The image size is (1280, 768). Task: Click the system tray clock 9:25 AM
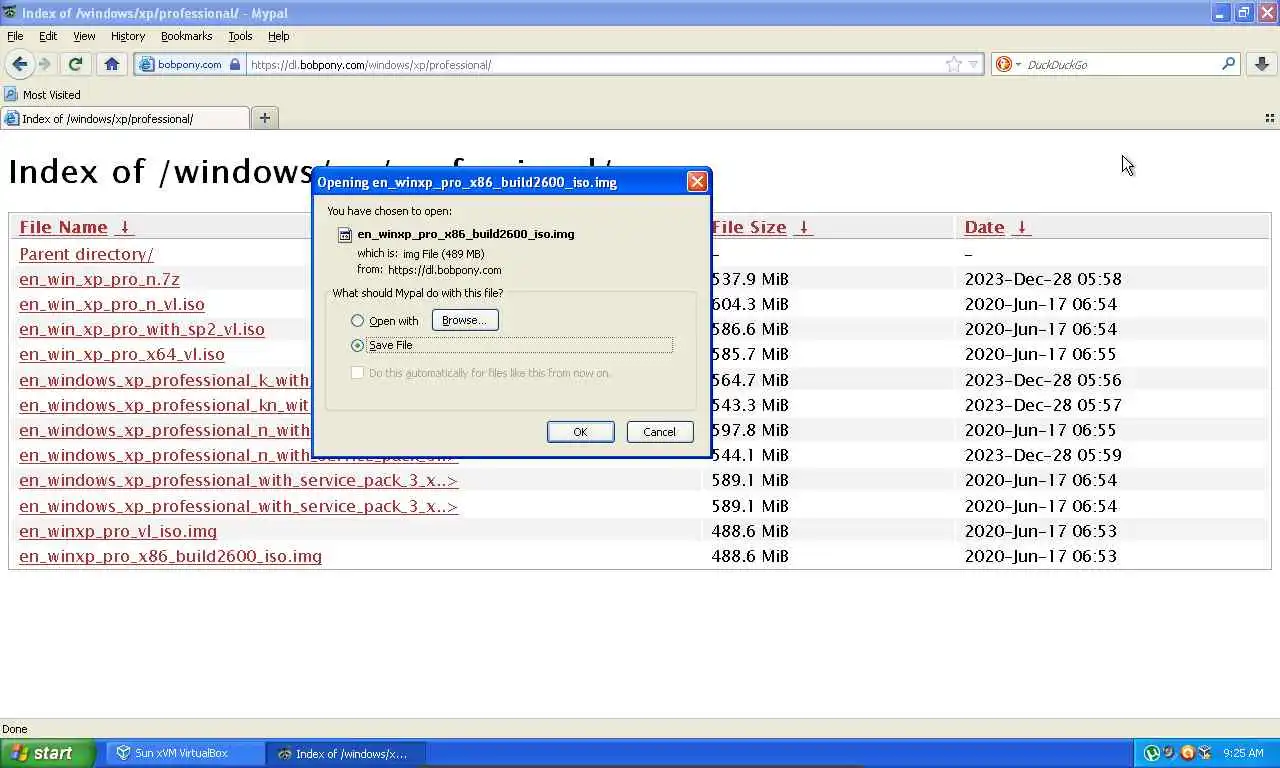(x=1243, y=753)
